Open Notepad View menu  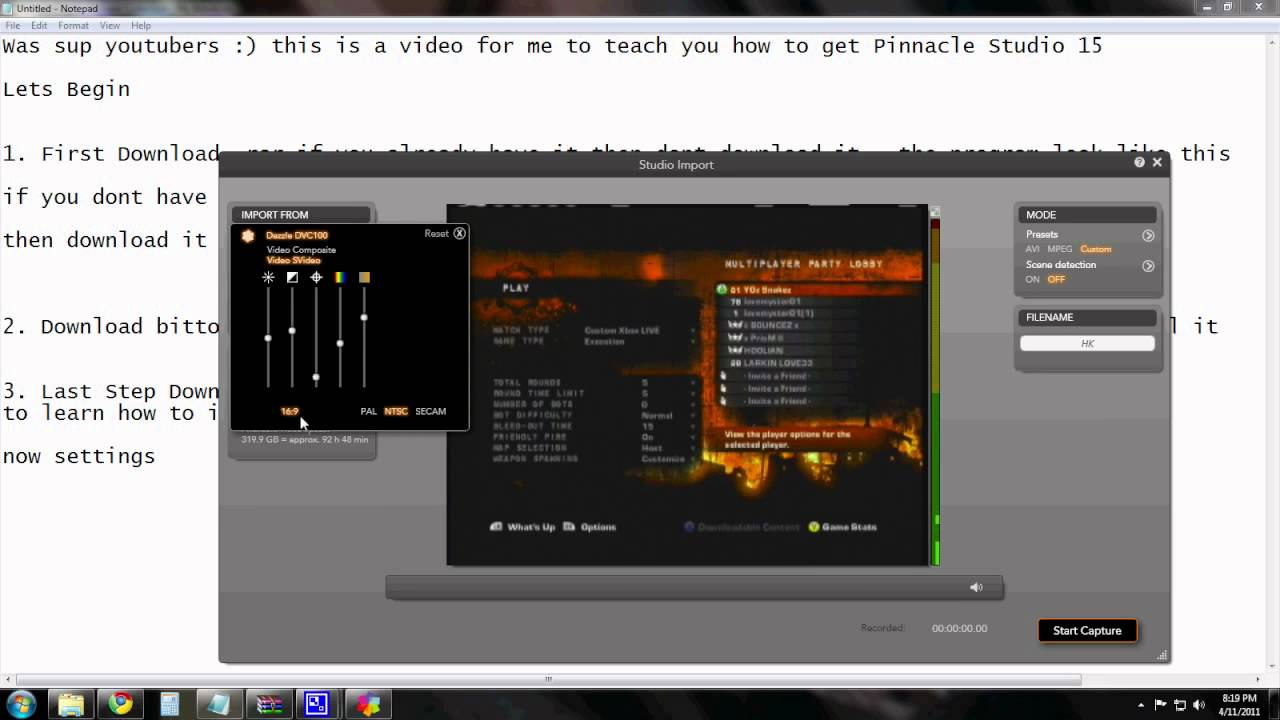coord(110,25)
